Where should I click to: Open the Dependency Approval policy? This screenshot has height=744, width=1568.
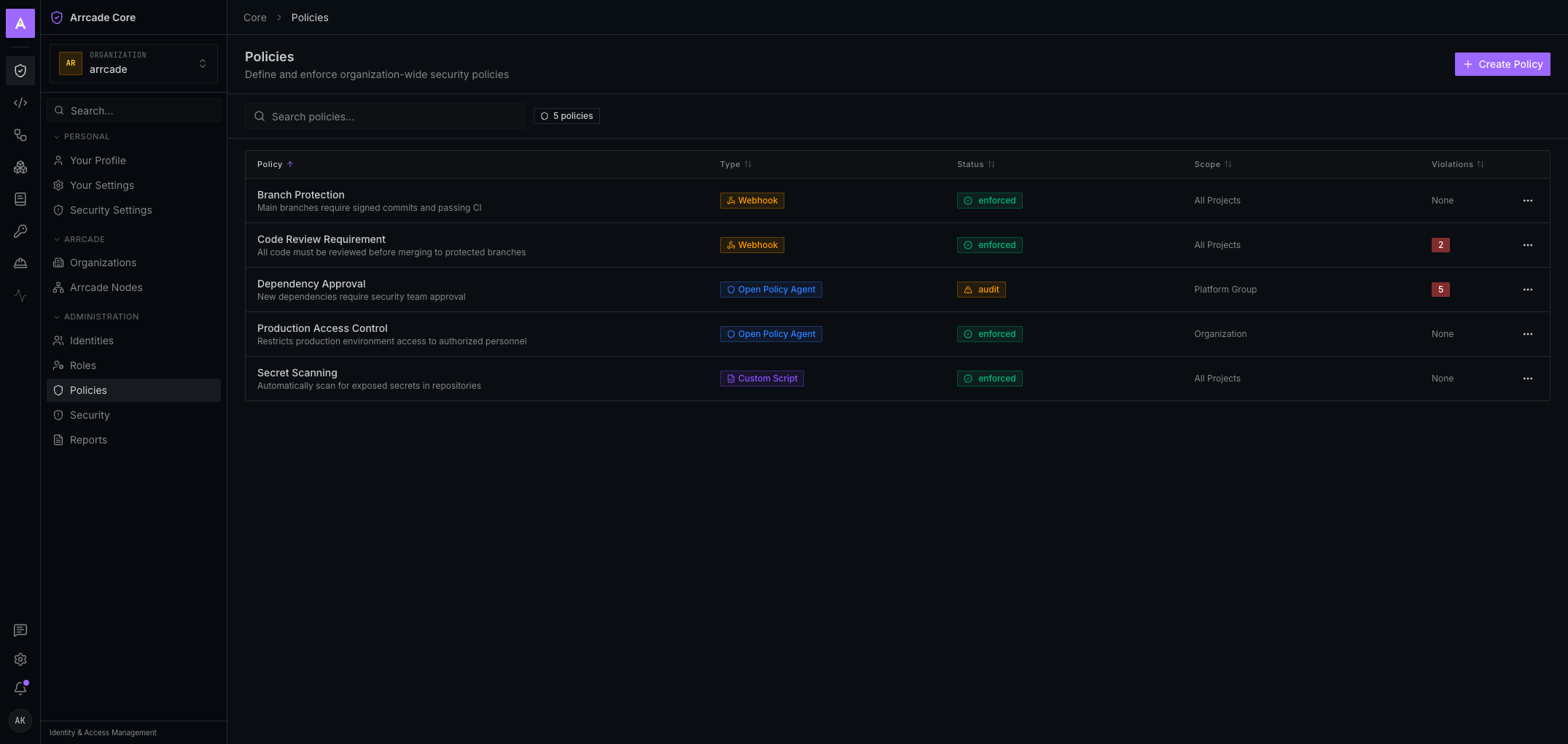click(311, 284)
